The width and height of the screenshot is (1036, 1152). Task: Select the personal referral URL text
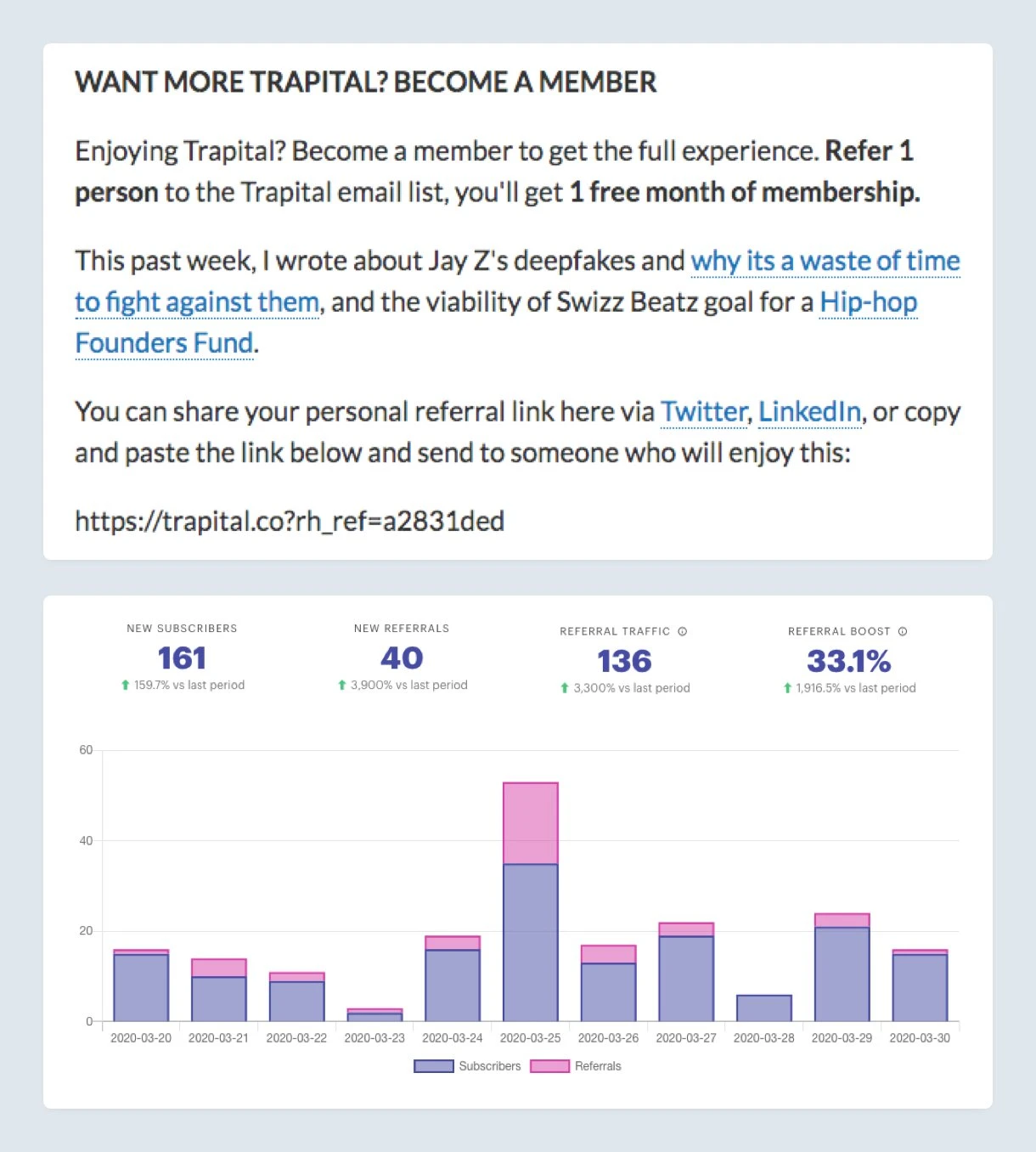coord(290,521)
